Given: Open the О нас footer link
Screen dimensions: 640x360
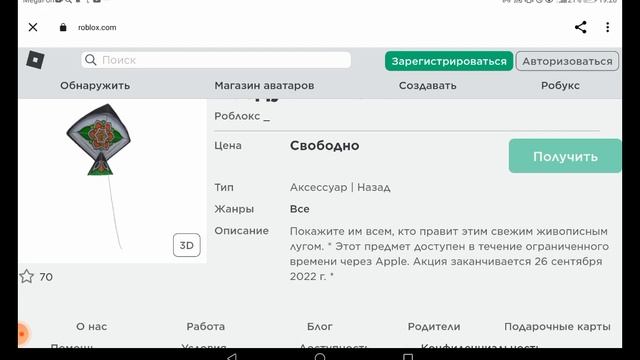Looking at the screenshot, I should pos(91,327).
